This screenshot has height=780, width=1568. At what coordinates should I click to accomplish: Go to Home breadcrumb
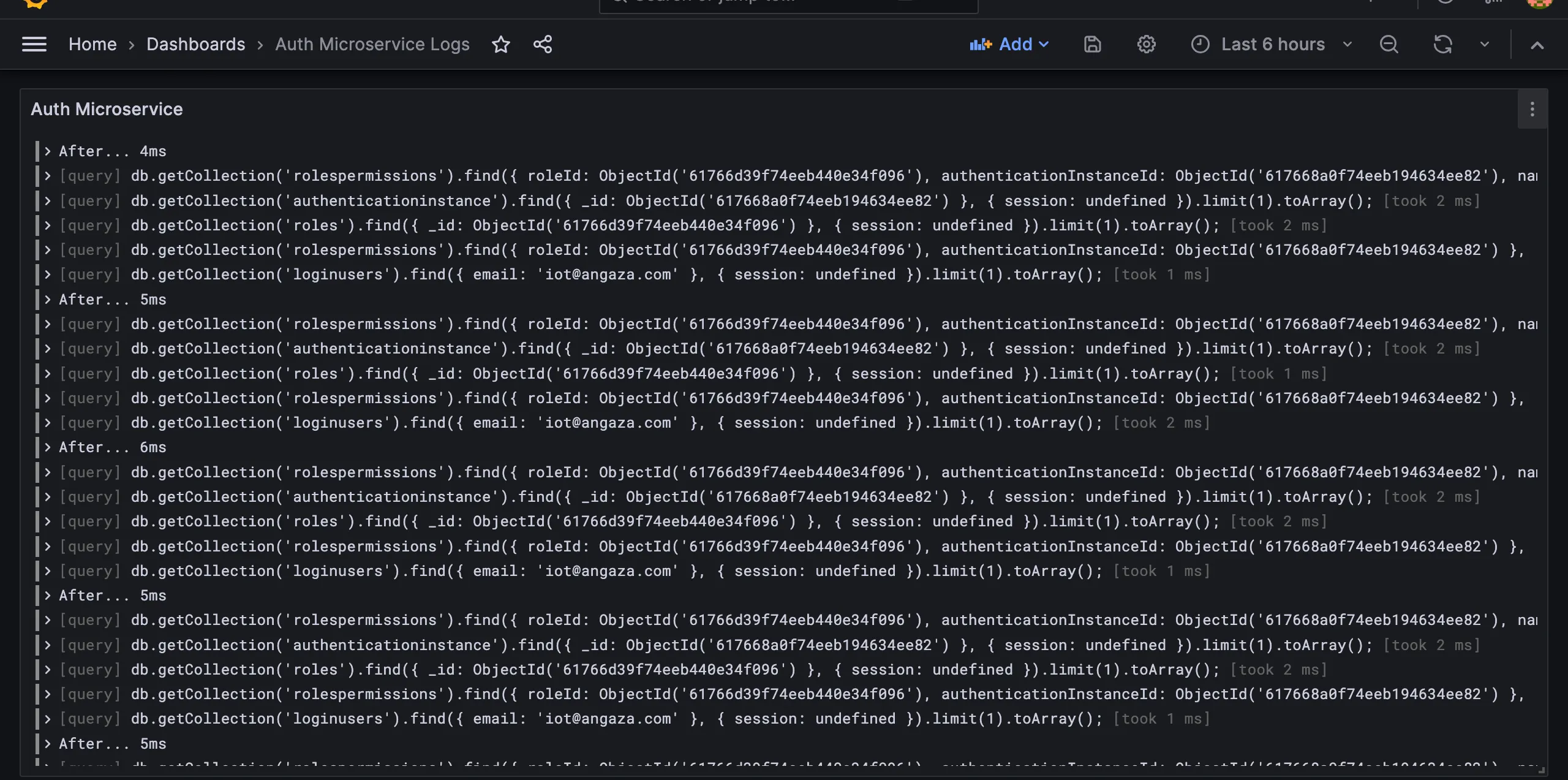pos(92,44)
